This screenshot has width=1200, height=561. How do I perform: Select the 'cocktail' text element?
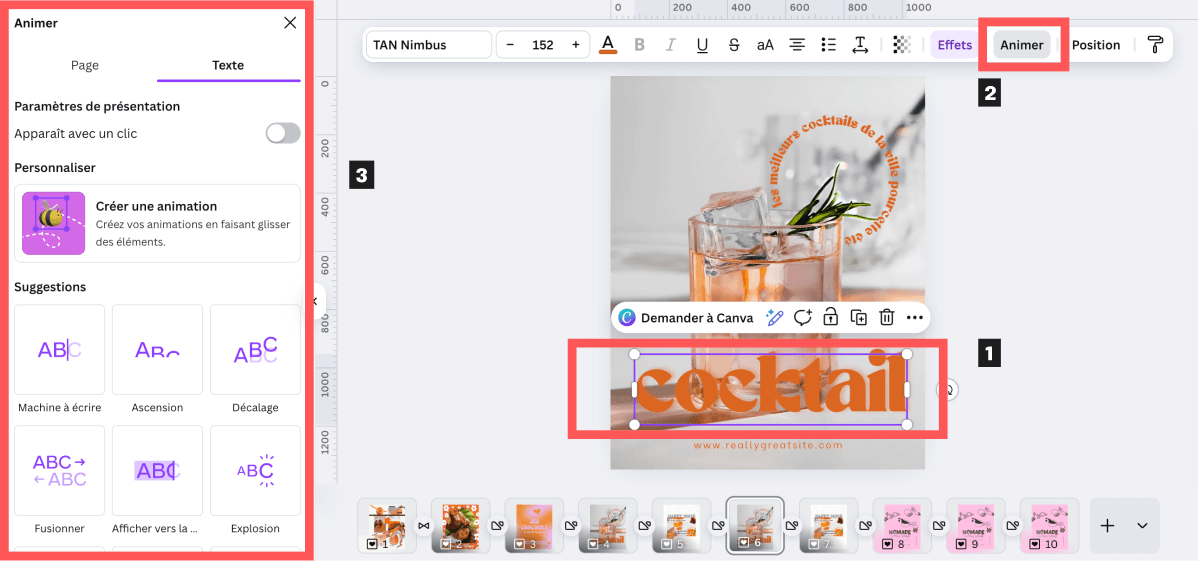click(x=770, y=389)
